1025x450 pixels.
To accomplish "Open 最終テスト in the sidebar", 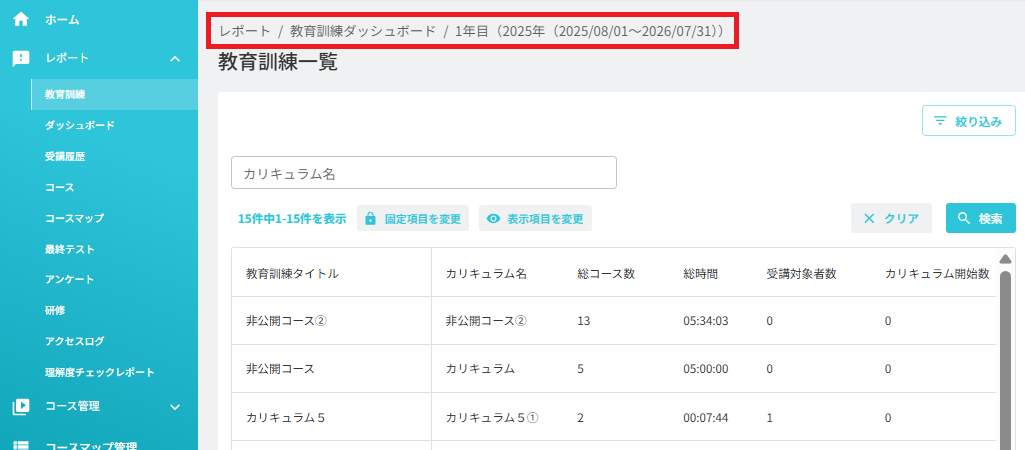I will coord(69,249).
